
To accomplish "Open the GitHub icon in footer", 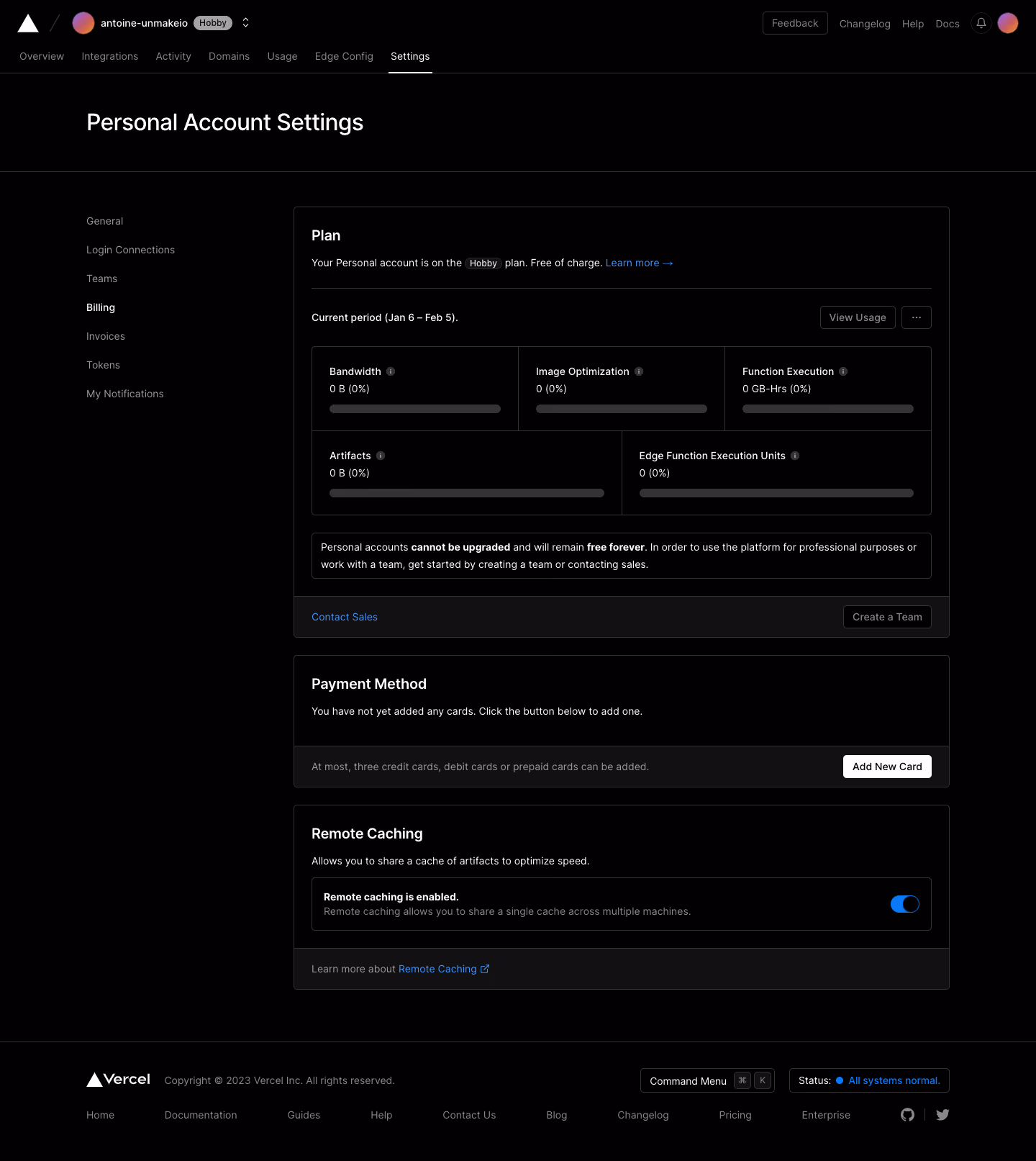I will (908, 1115).
